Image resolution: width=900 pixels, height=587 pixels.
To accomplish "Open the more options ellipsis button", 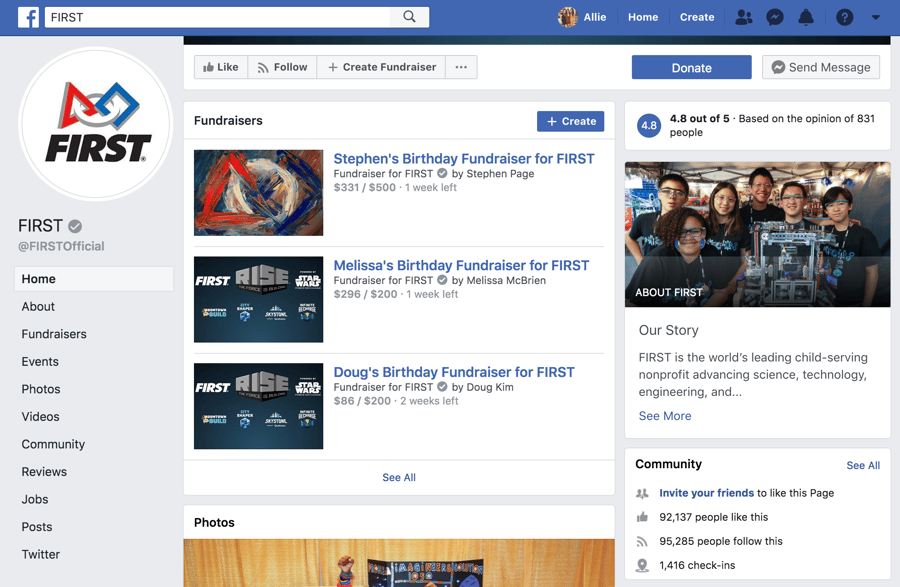I will [461, 67].
